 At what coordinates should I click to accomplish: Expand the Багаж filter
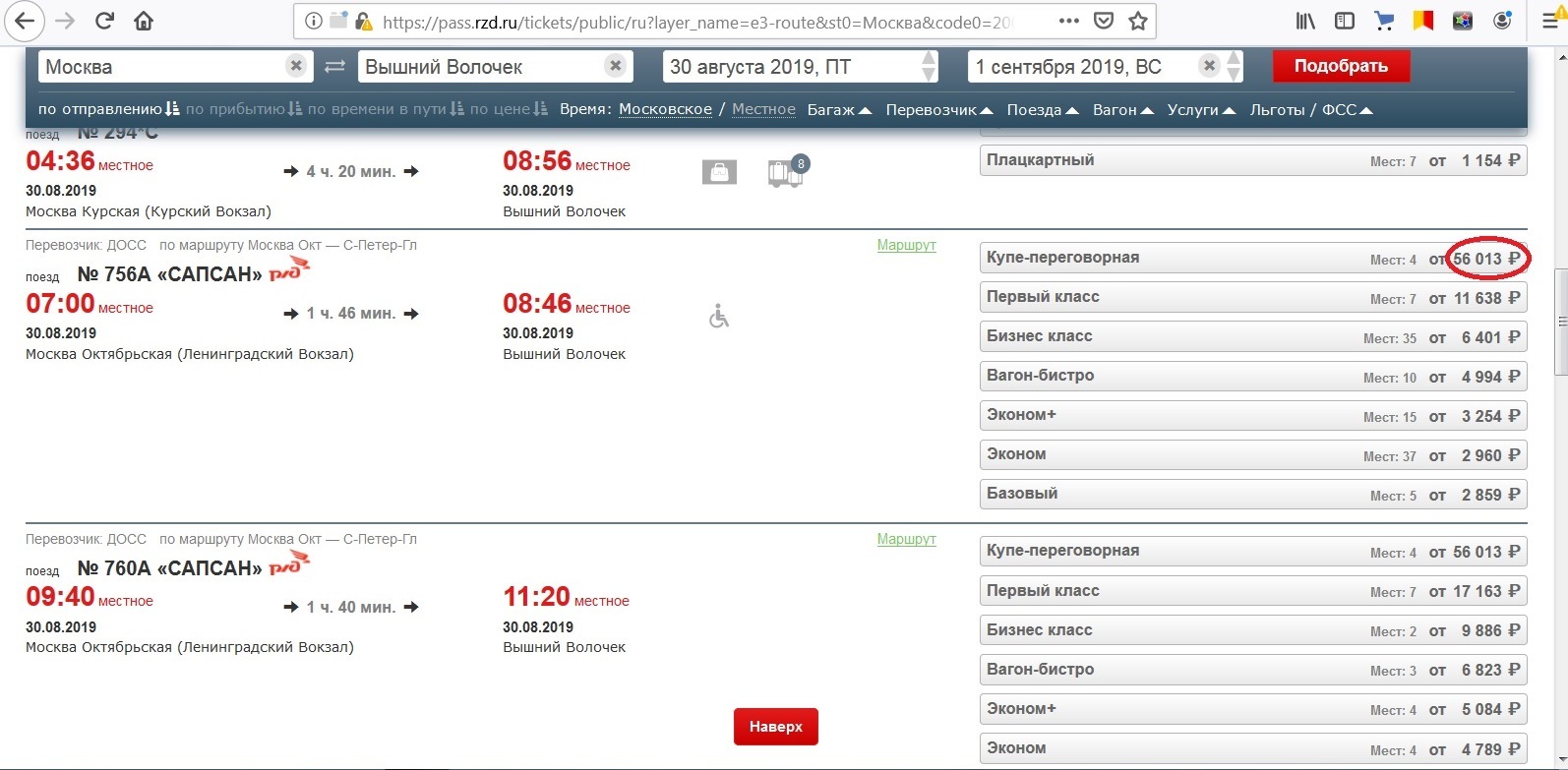tap(838, 110)
